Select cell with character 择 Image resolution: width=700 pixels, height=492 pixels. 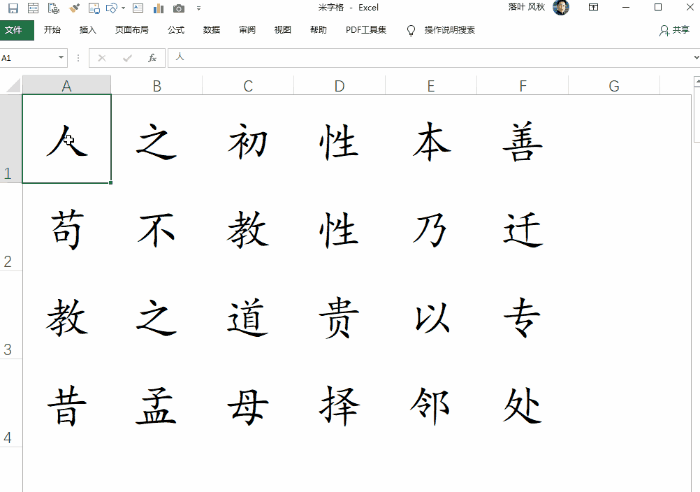[x=339, y=403]
